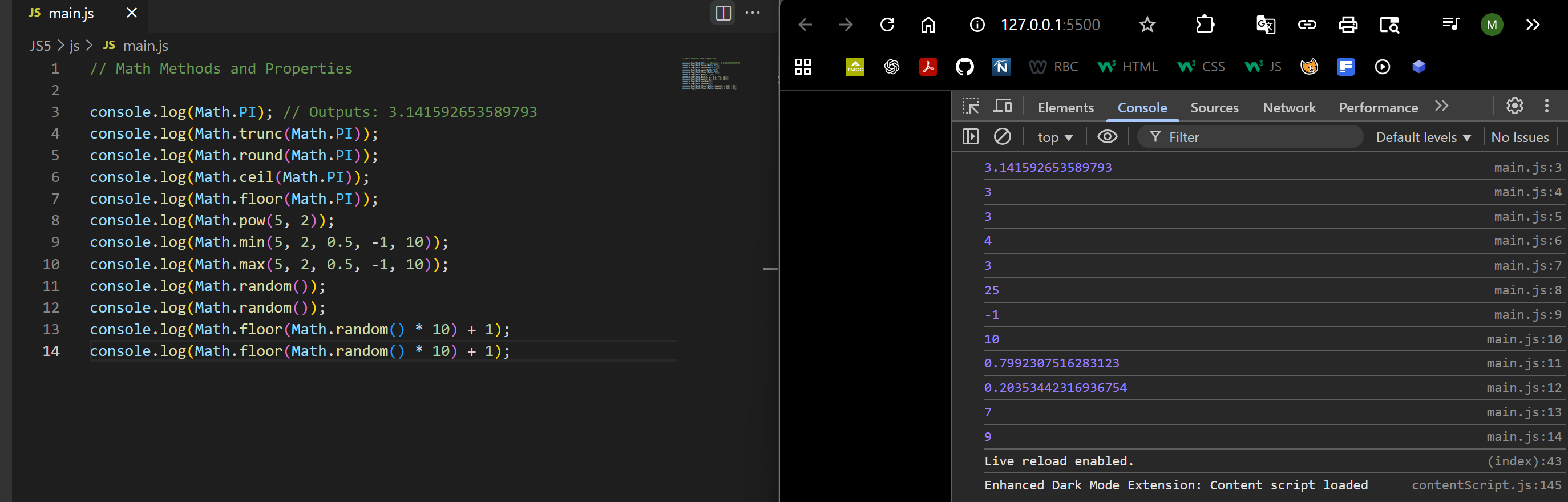Show more browser toolbar items

pyautogui.click(x=1533, y=25)
